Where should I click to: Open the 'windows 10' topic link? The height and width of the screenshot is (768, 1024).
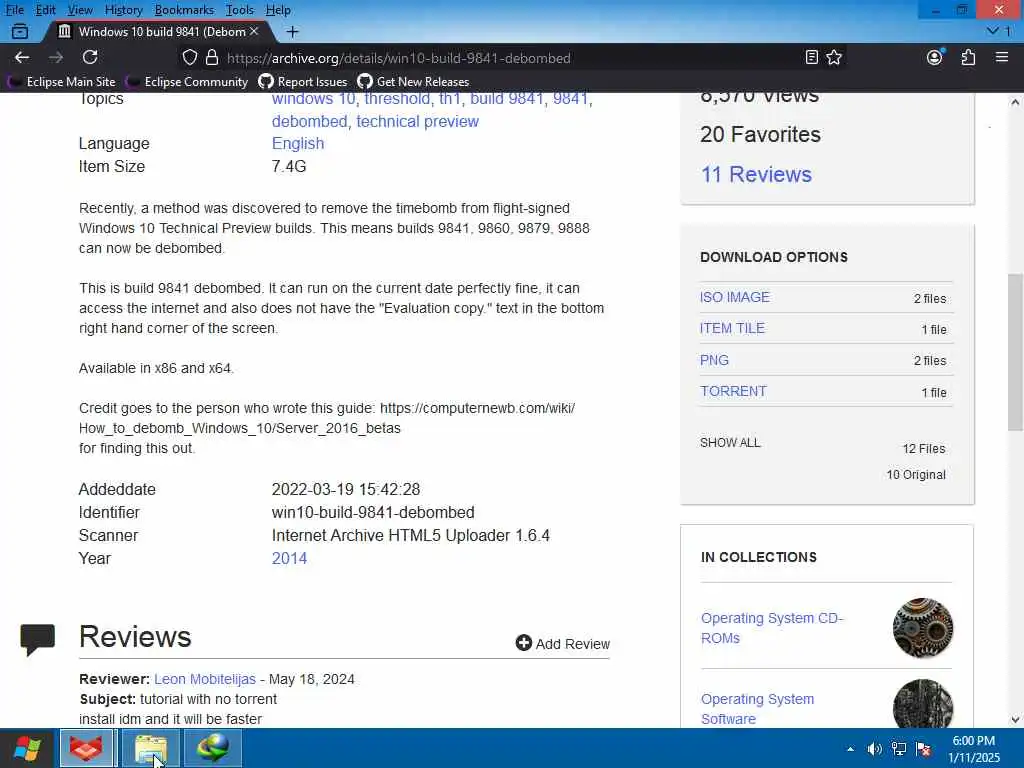coord(313,99)
